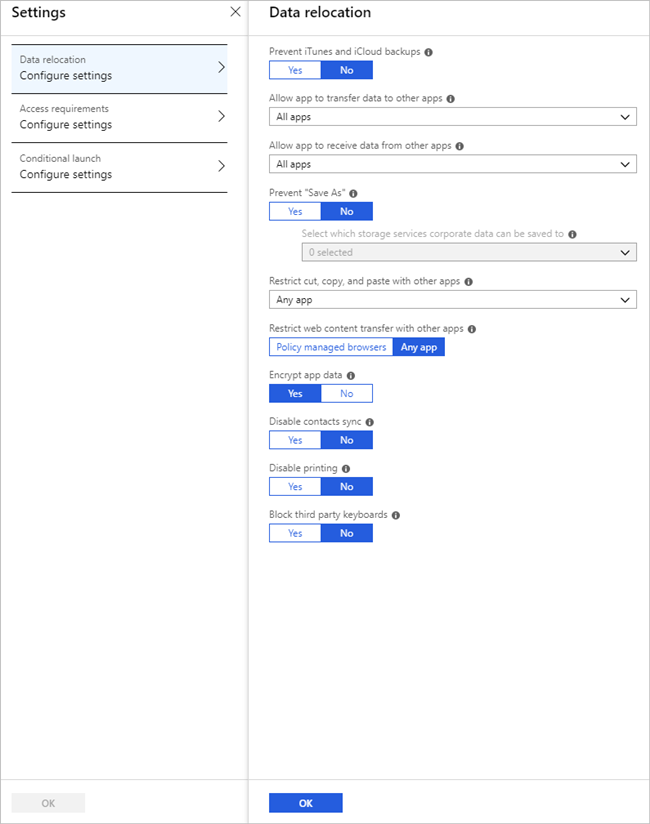Open Conditional launch settings

[x=119, y=167]
